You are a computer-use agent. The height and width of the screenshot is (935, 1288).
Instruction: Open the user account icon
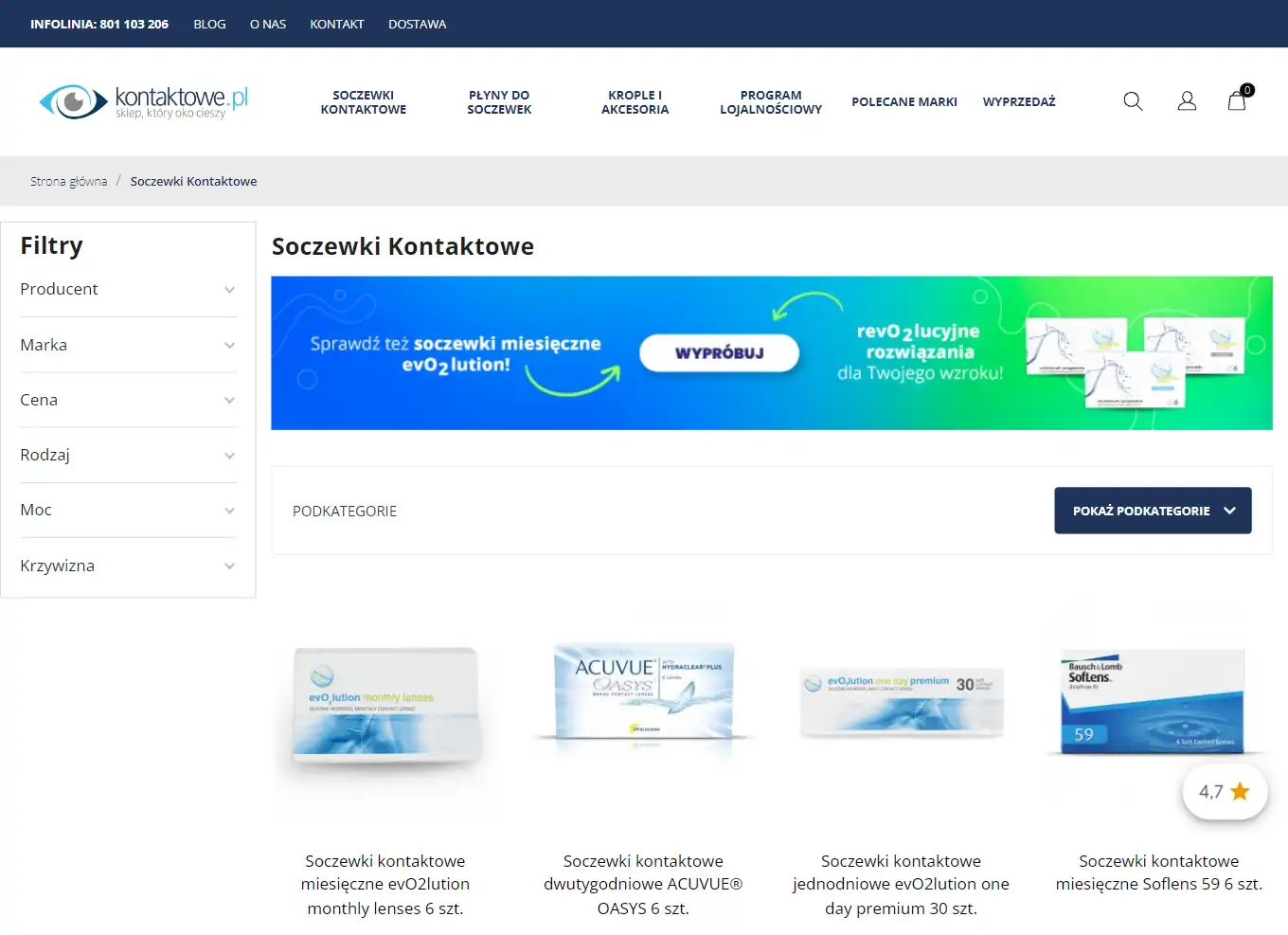point(1187,101)
